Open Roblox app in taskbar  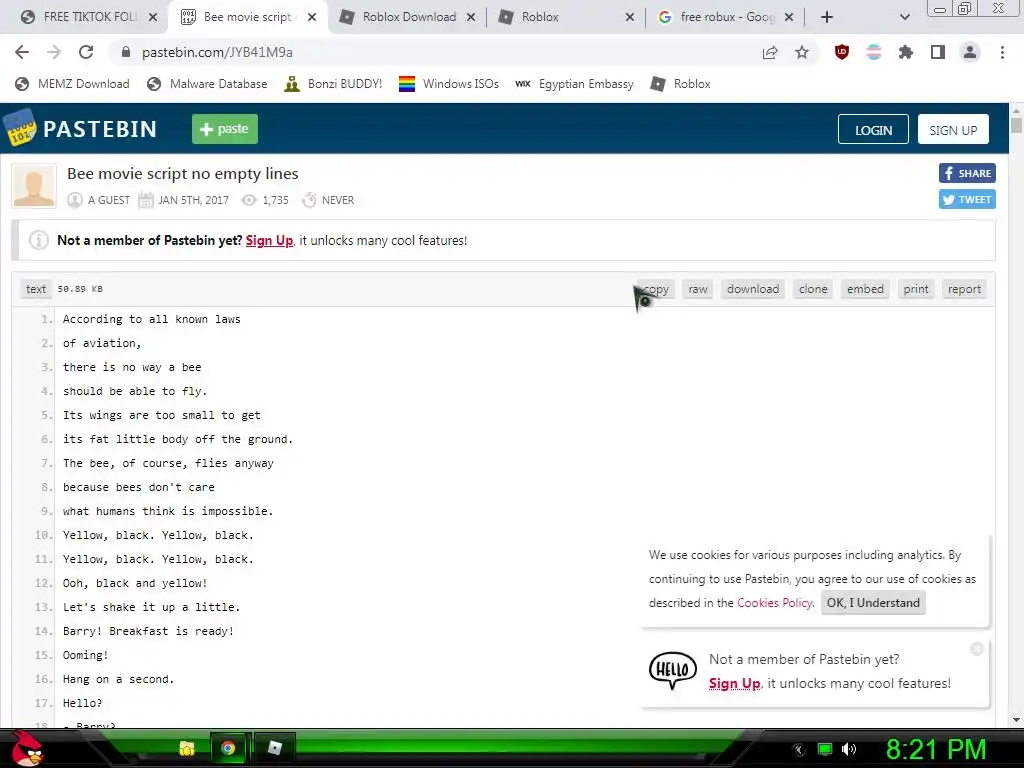275,748
